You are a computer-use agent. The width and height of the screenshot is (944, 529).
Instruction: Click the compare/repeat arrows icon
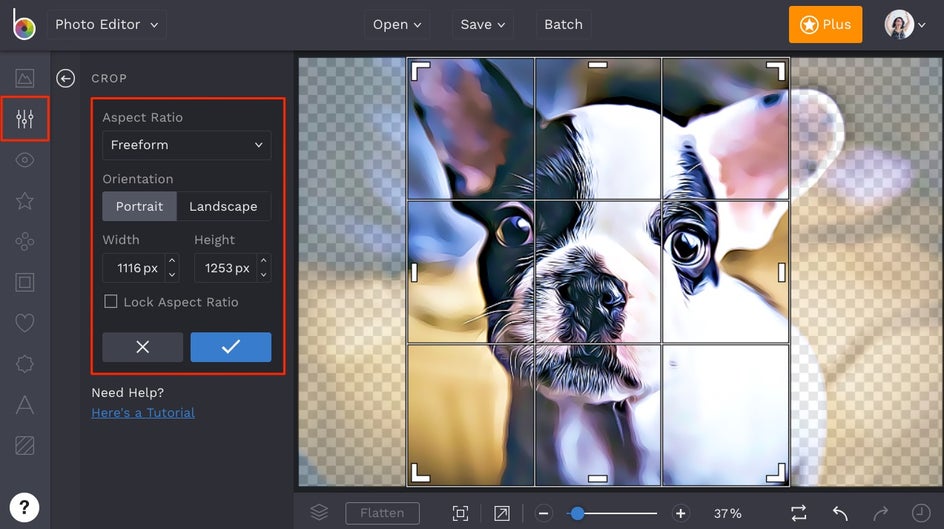799,513
